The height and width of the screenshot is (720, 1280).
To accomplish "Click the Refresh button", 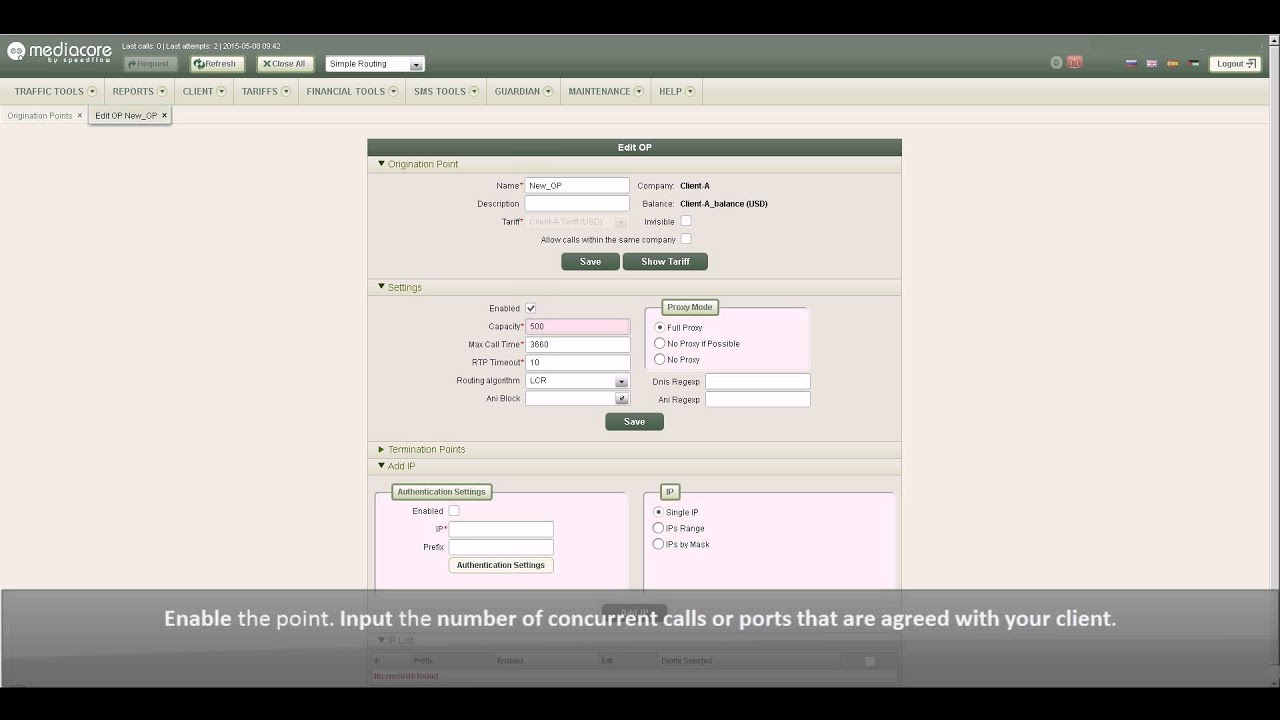I will coord(217,64).
